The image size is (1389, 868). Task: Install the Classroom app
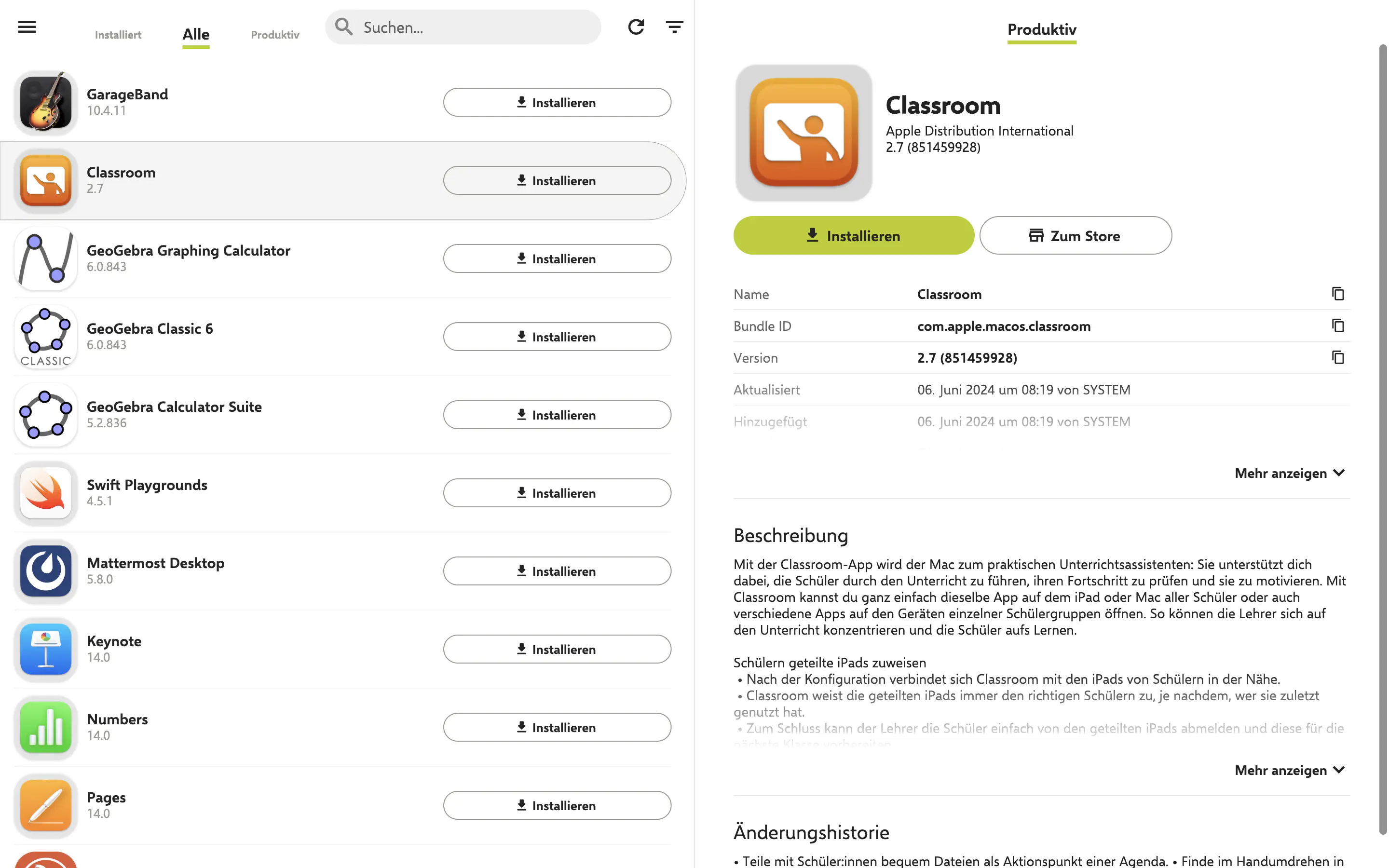[x=853, y=234]
